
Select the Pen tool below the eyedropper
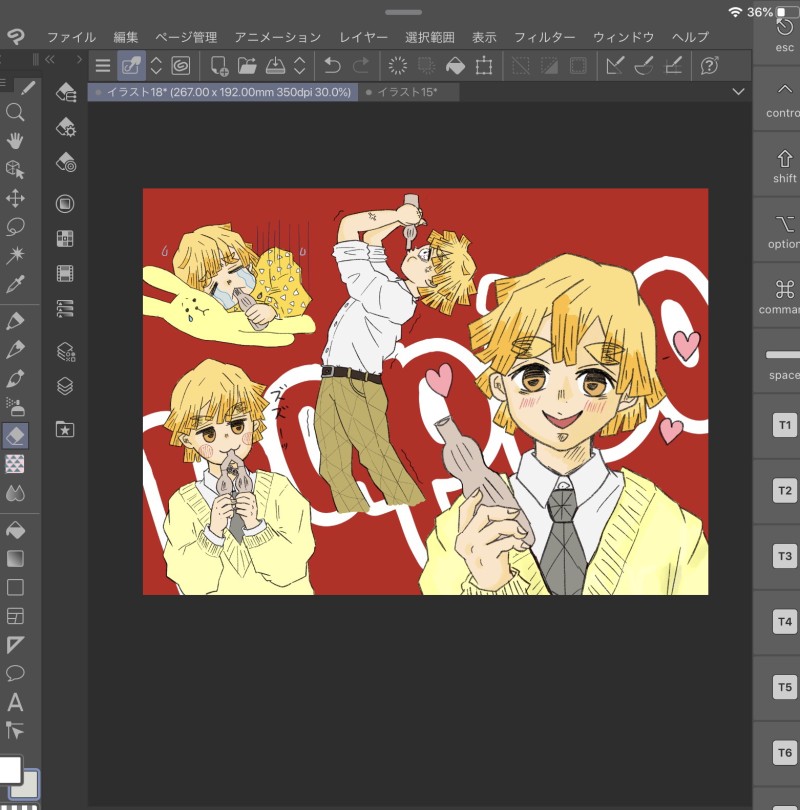point(15,321)
